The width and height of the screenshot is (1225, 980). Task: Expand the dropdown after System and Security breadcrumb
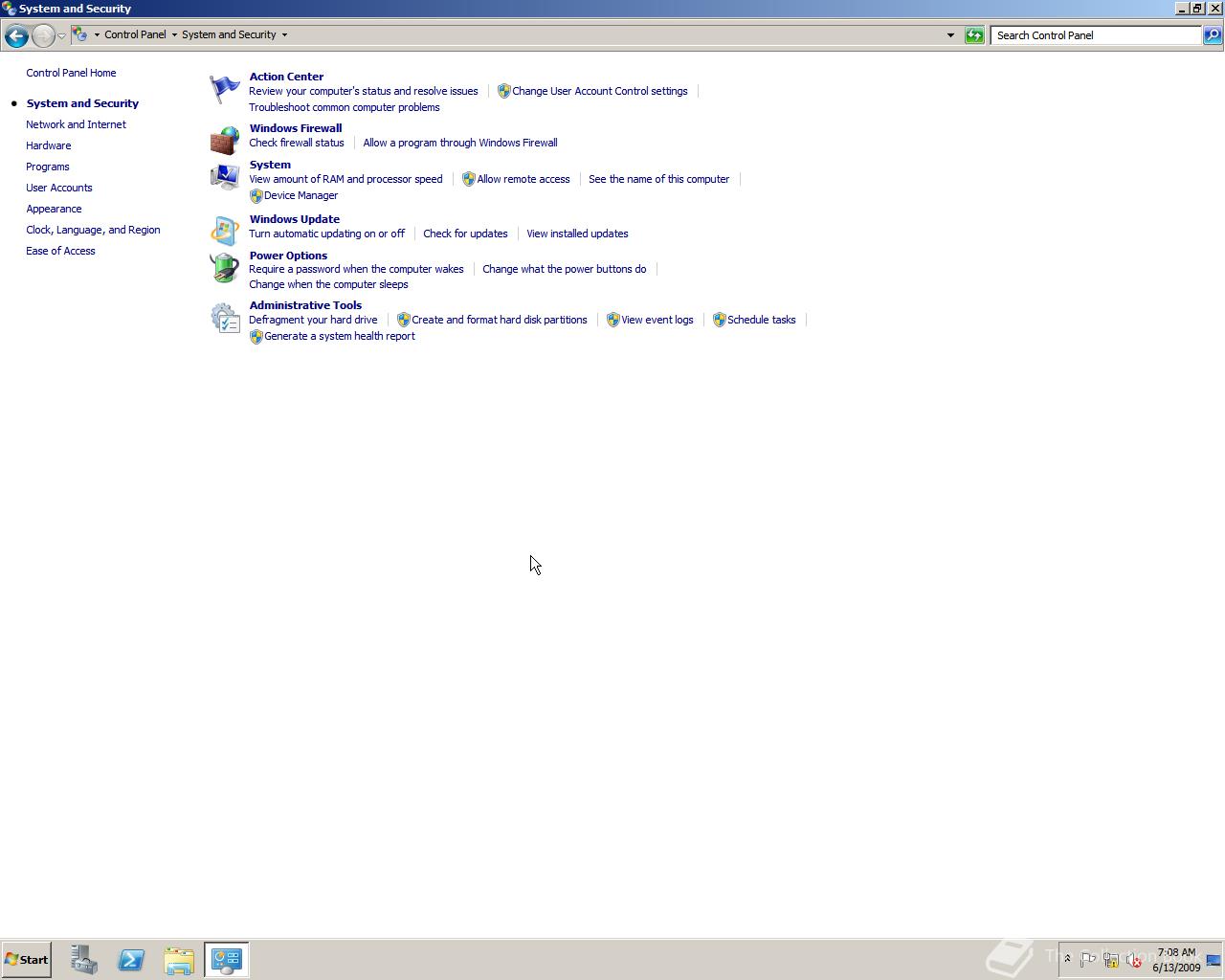coord(284,34)
